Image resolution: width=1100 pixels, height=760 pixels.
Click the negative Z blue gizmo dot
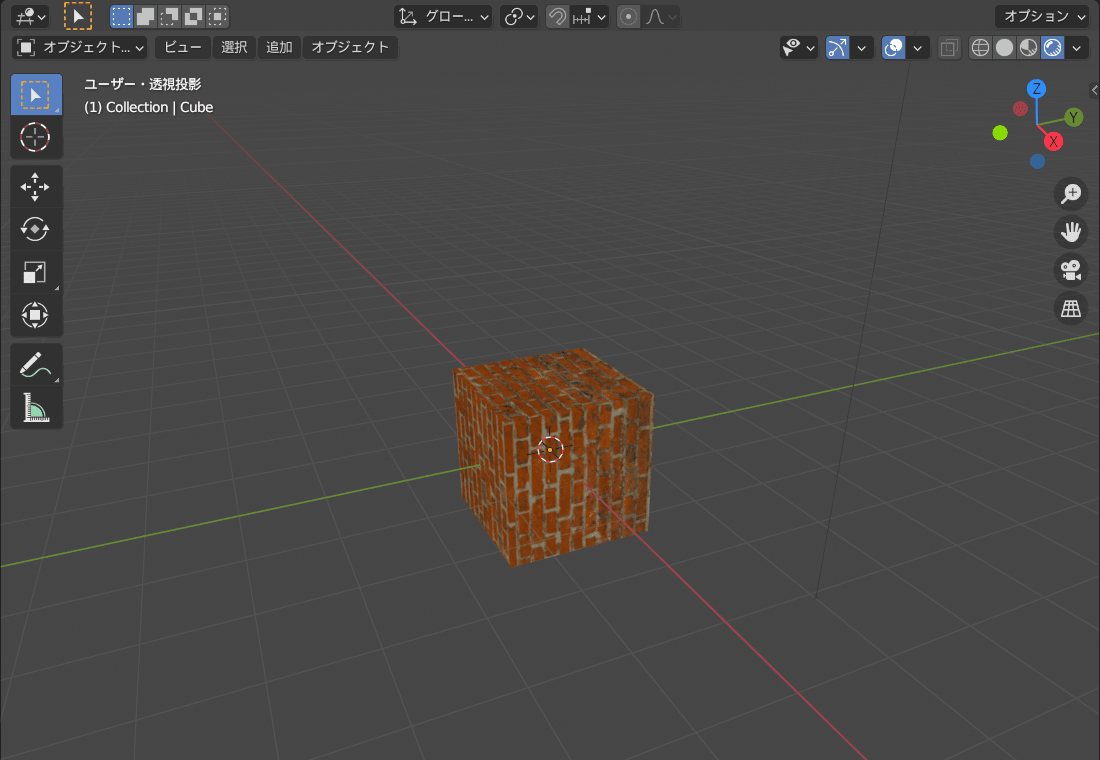[1038, 161]
